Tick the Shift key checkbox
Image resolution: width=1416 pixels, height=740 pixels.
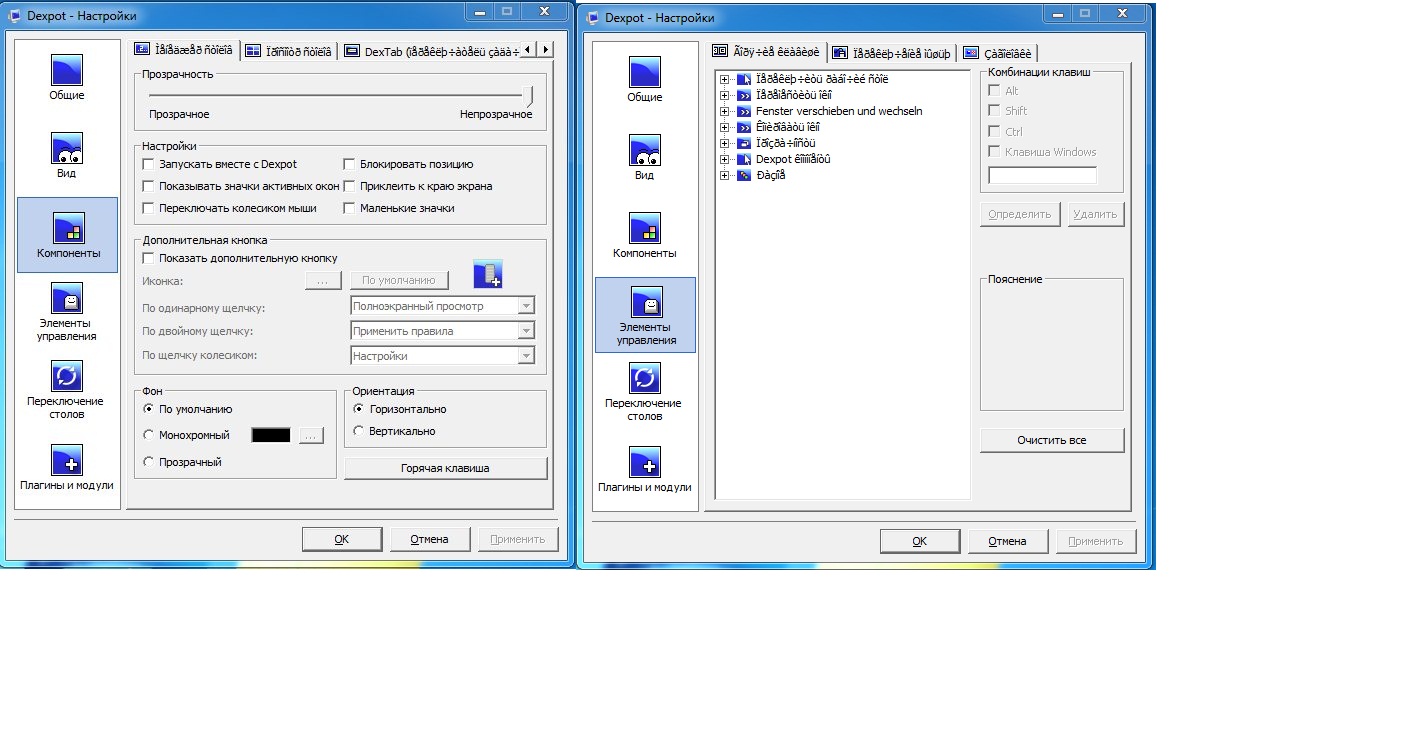(994, 111)
